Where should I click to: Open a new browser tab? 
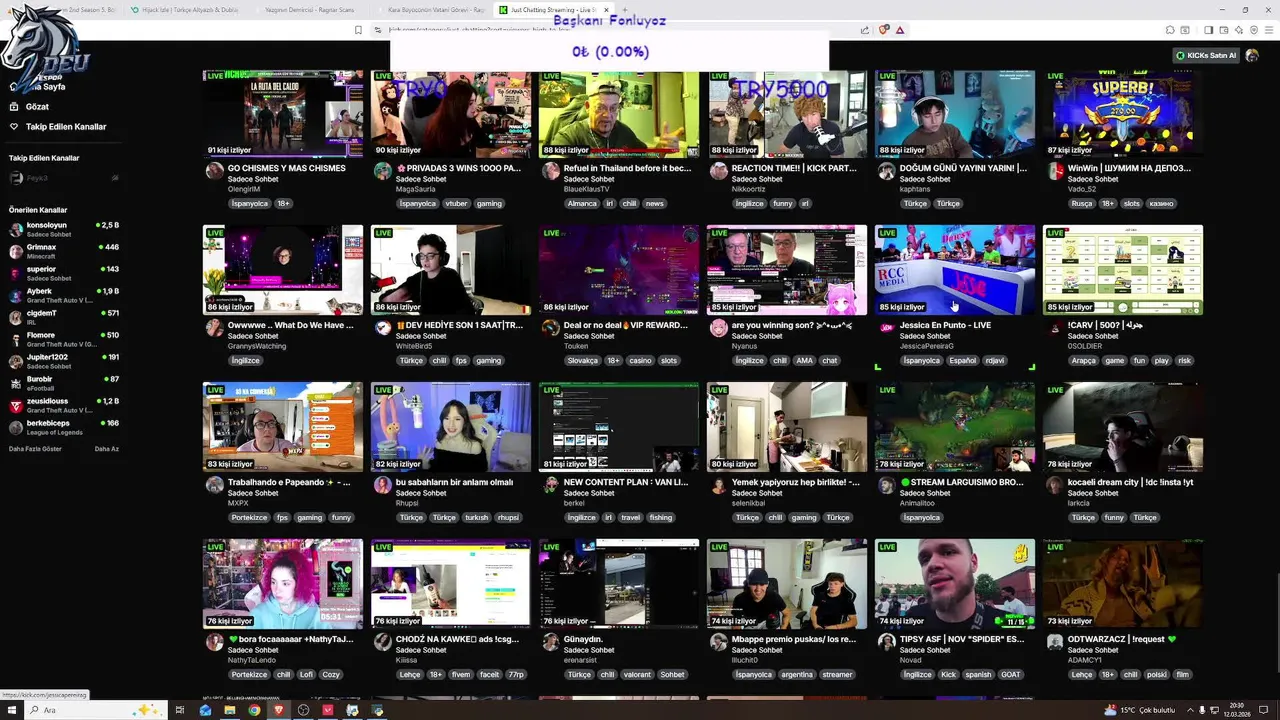[x=625, y=9]
